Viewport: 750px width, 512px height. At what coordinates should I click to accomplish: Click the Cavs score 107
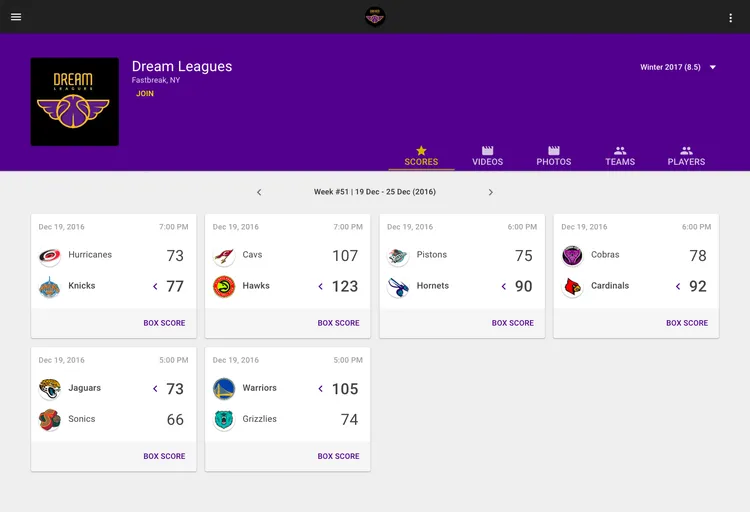(345, 256)
